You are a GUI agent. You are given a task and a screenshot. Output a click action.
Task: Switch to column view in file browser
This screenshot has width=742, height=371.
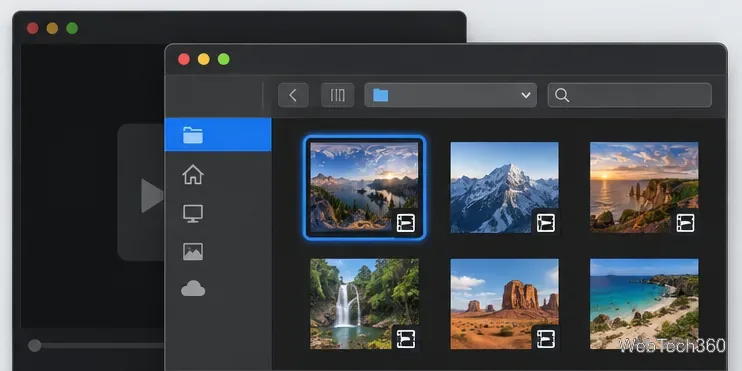click(x=337, y=95)
